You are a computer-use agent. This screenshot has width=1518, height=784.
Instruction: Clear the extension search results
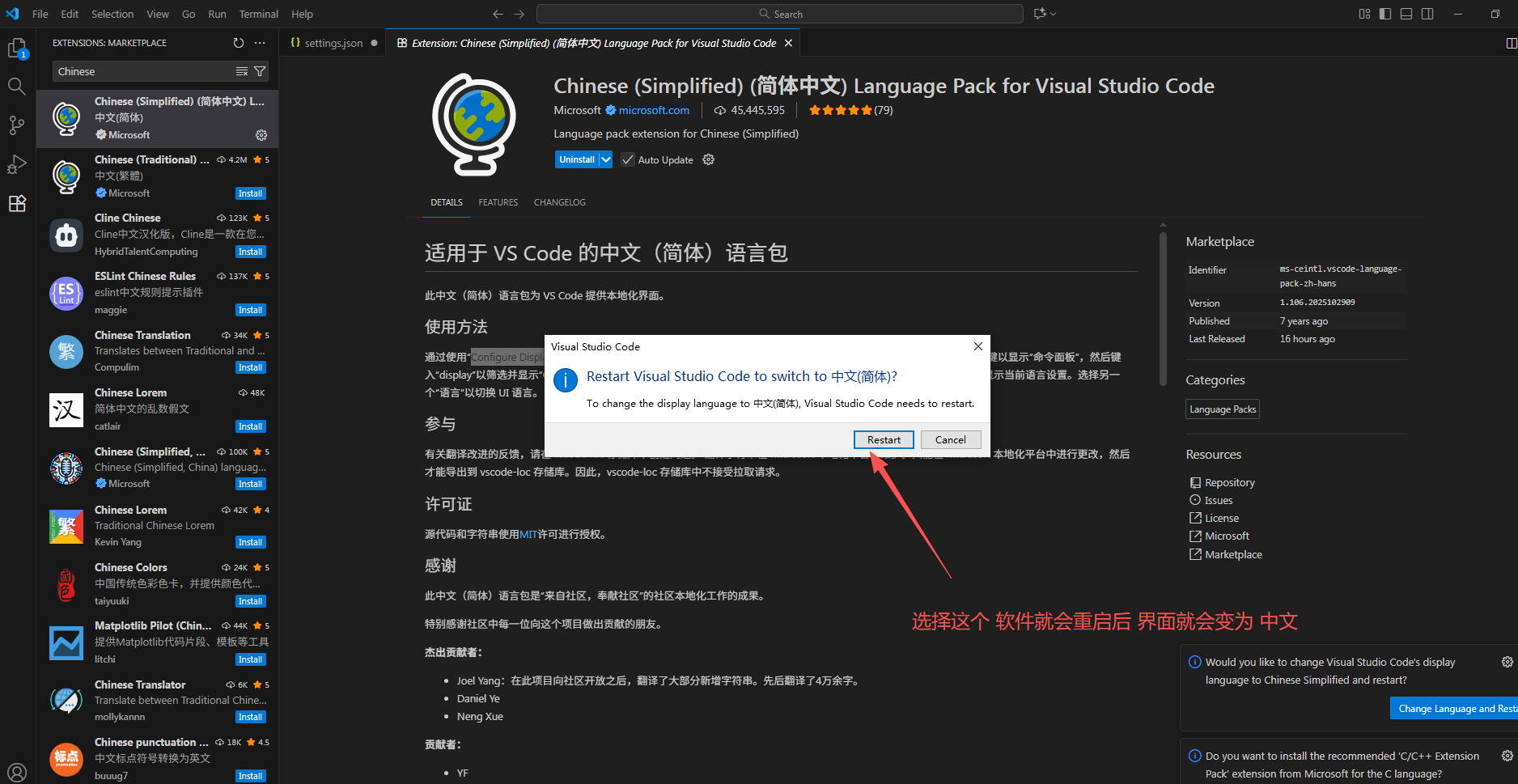242,71
